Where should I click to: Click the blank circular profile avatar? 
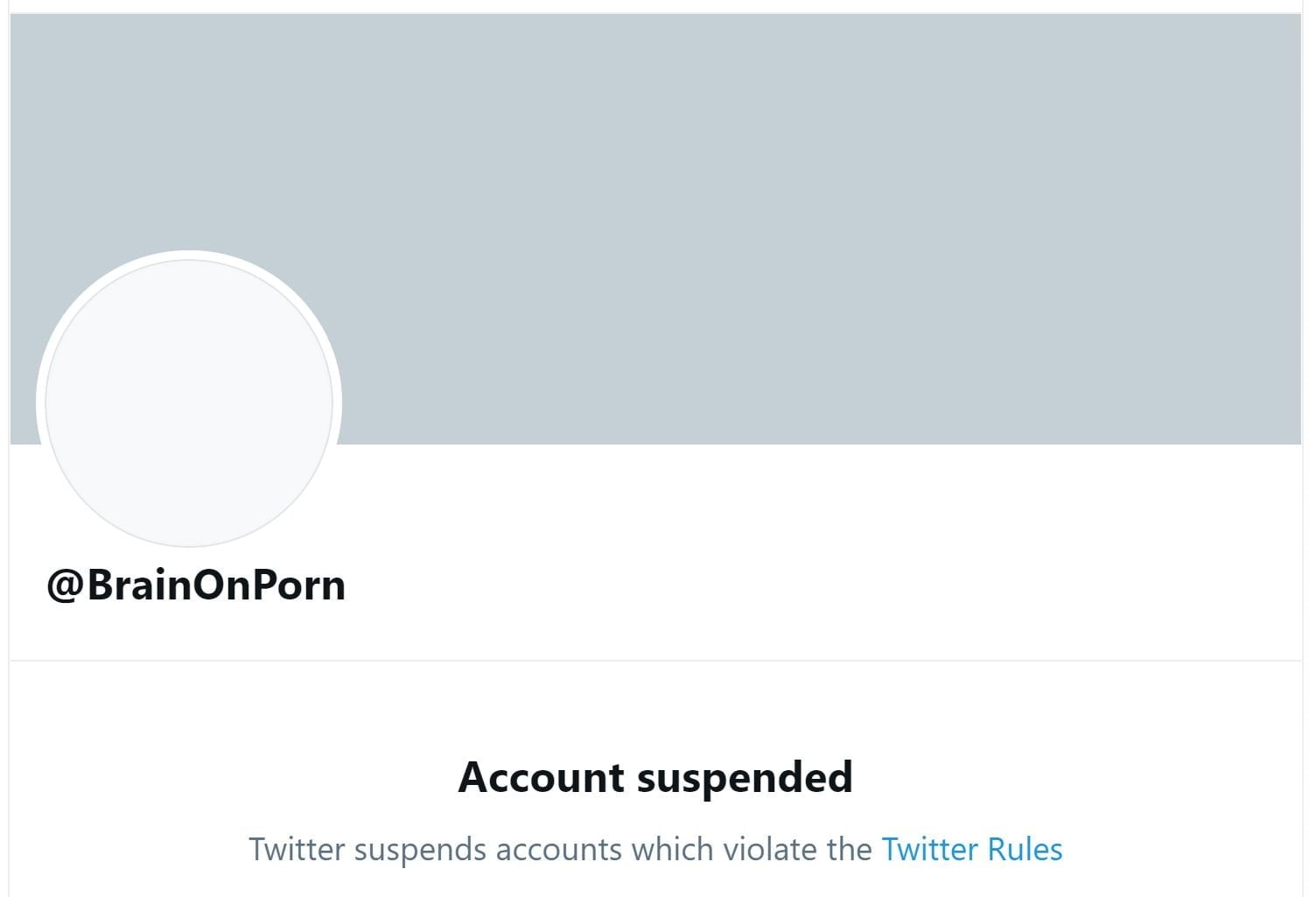[x=189, y=403]
